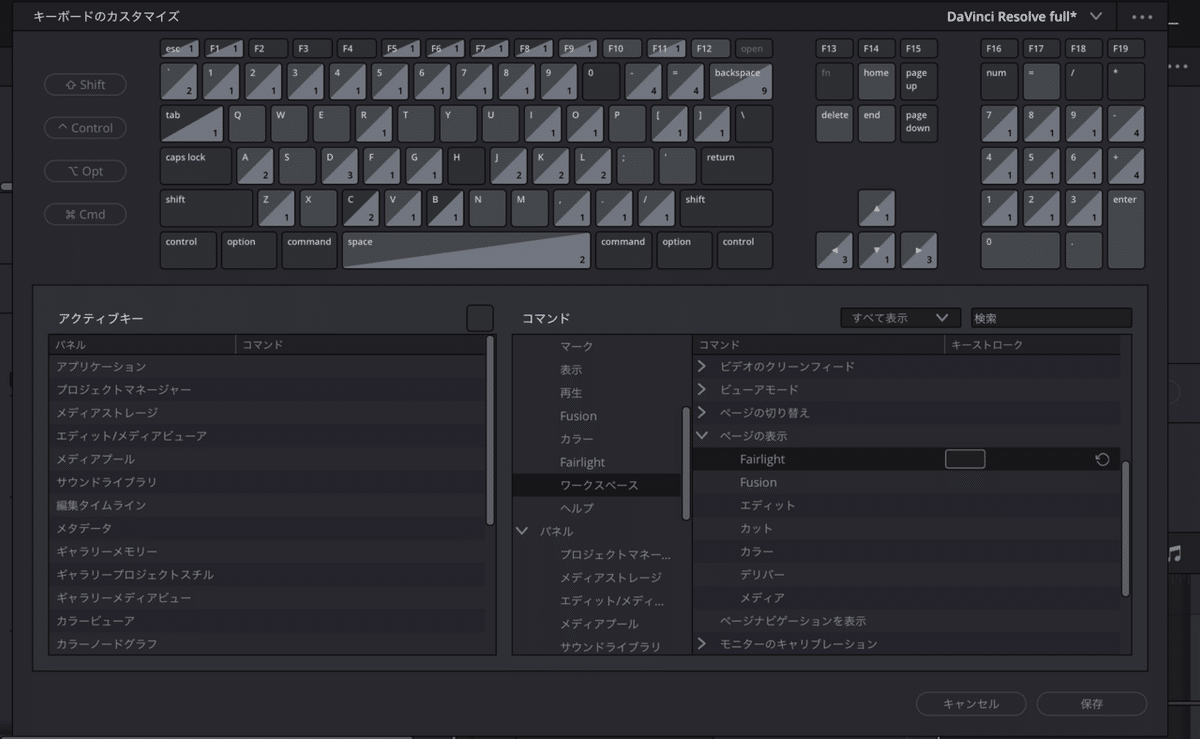
Task: Click the active key indicator box
Action: (x=480, y=318)
